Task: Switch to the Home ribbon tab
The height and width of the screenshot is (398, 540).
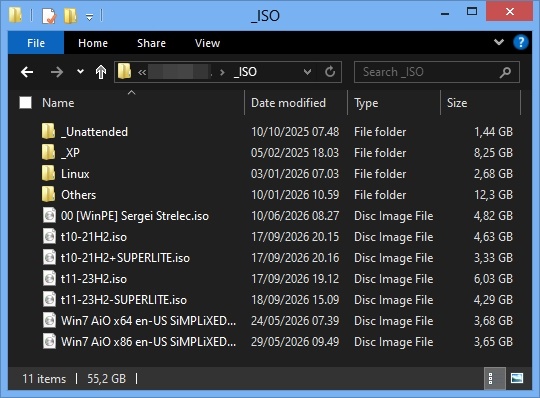Action: tap(93, 43)
